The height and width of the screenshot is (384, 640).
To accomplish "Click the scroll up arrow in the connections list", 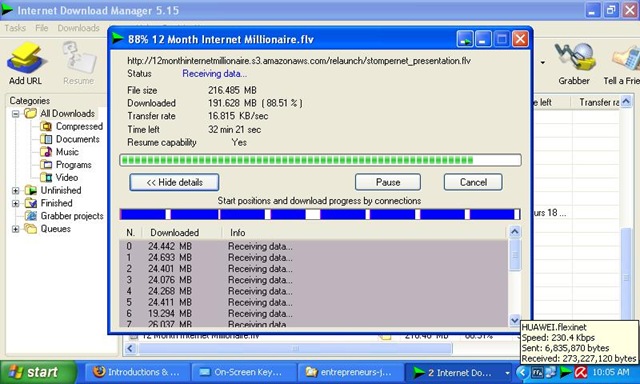I will [x=515, y=232].
